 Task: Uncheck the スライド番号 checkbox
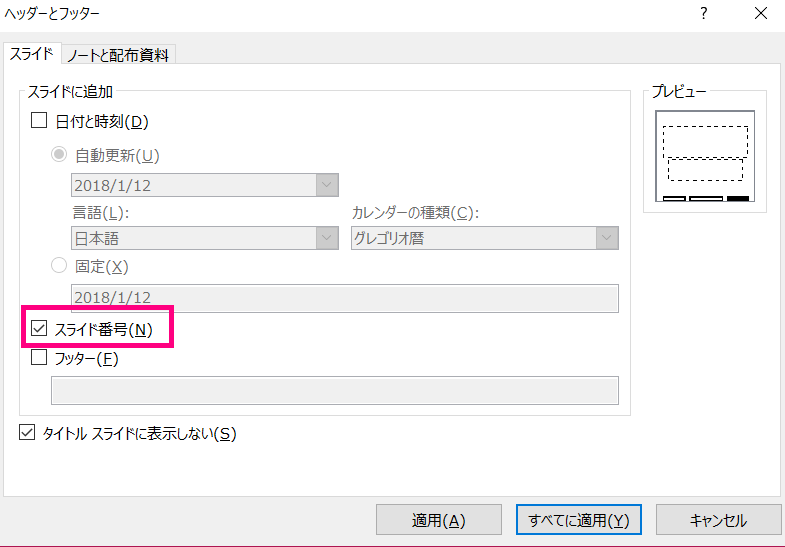click(39, 328)
